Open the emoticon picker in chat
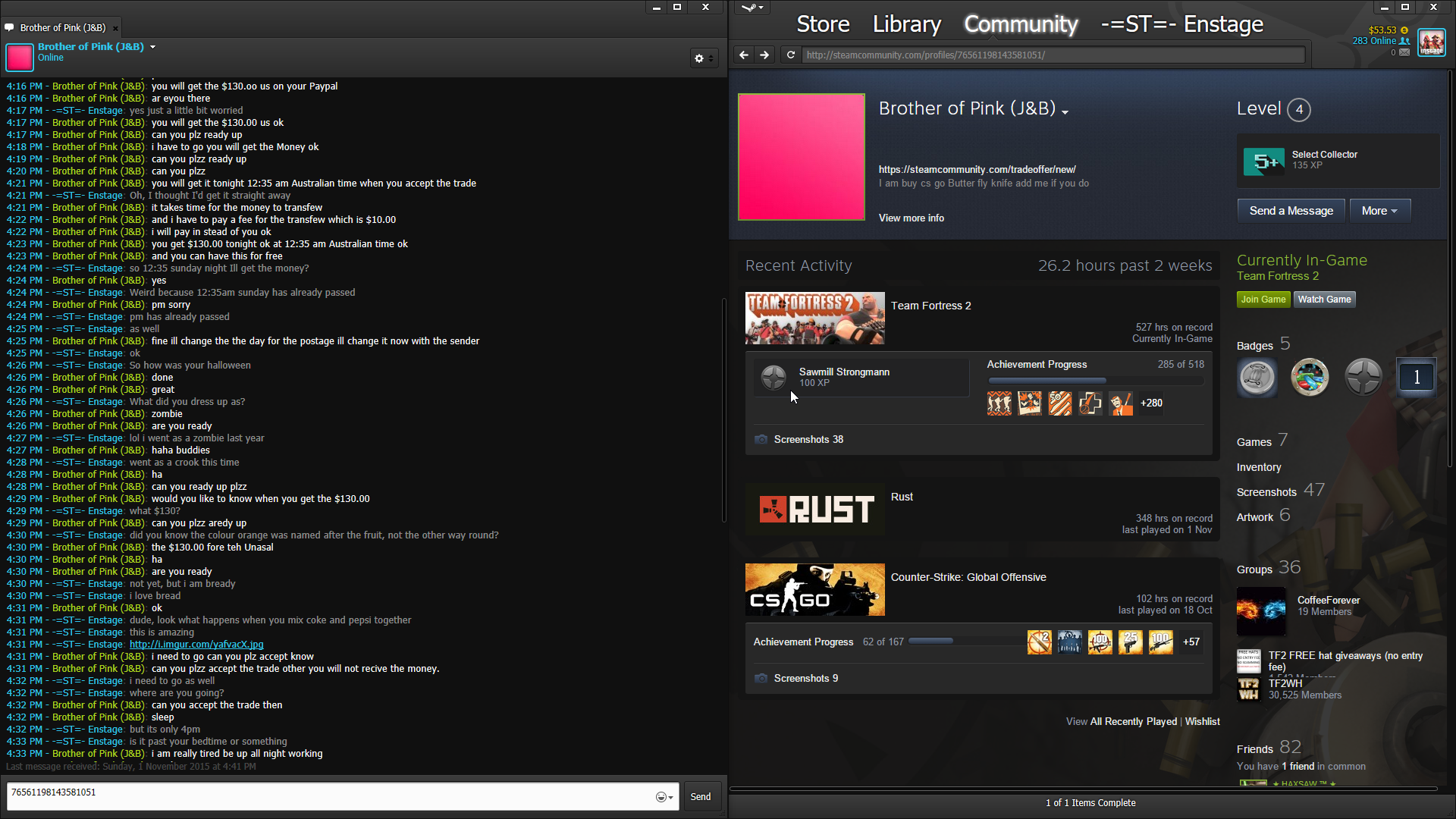1456x819 pixels. tap(663, 797)
